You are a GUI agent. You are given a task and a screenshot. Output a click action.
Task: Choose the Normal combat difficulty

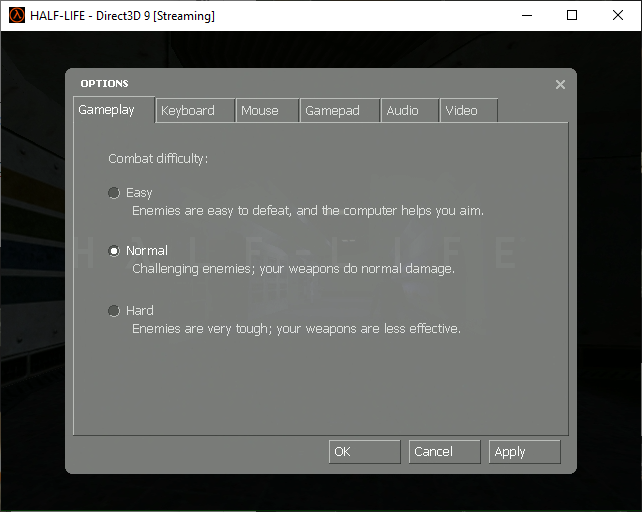[x=114, y=251]
